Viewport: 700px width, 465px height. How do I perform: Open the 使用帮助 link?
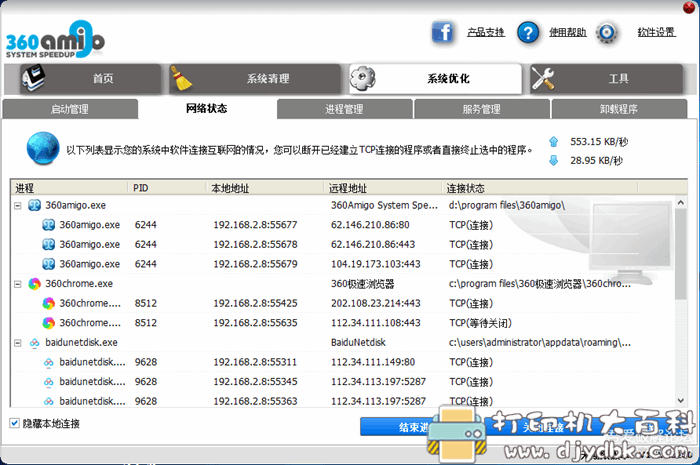567,32
